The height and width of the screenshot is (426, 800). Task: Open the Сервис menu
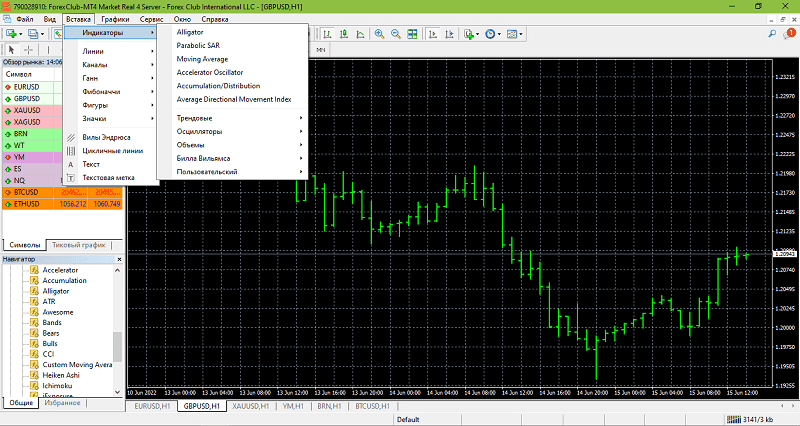(x=152, y=19)
